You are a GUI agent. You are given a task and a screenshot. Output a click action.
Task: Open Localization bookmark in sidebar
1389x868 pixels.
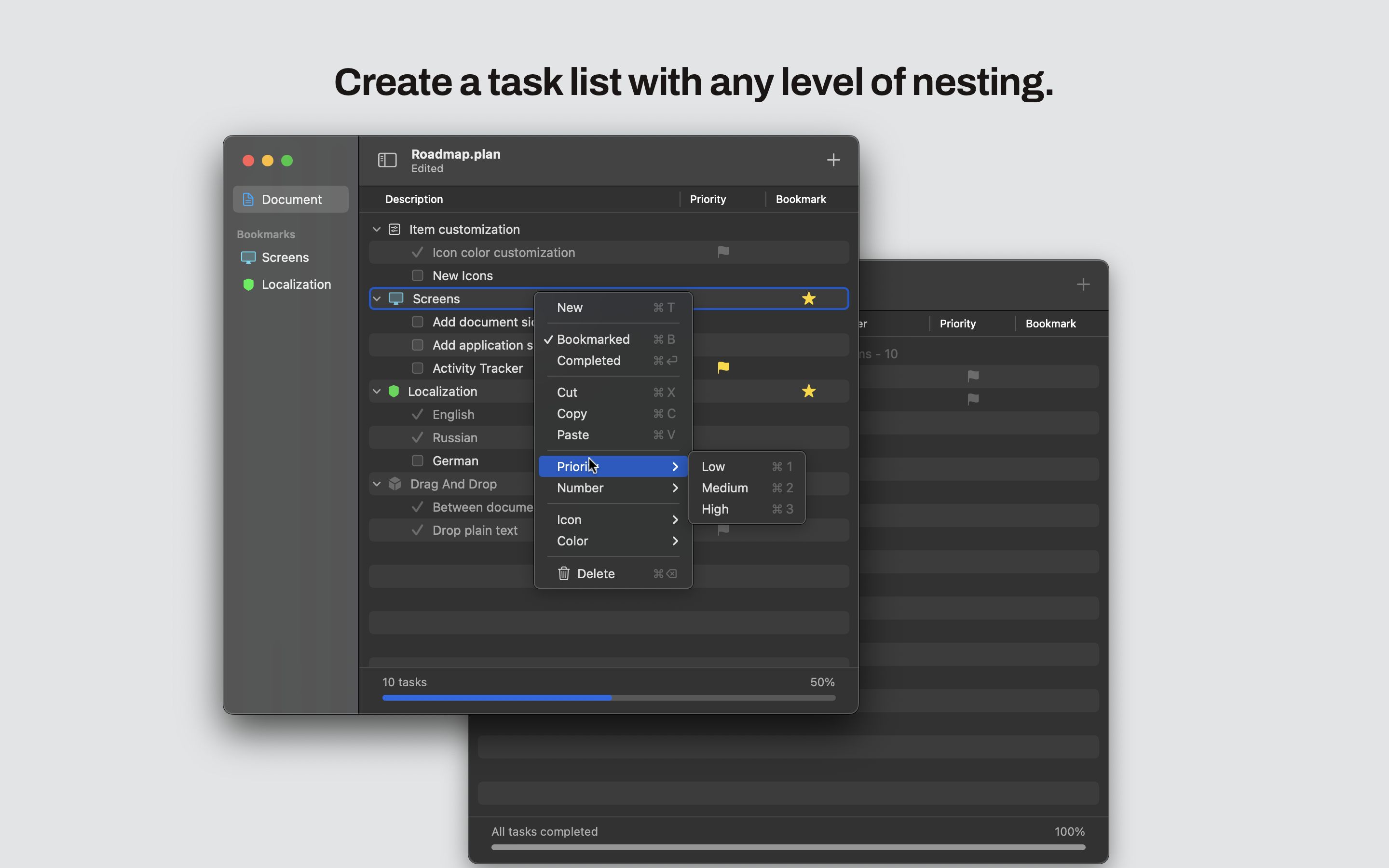(x=296, y=284)
